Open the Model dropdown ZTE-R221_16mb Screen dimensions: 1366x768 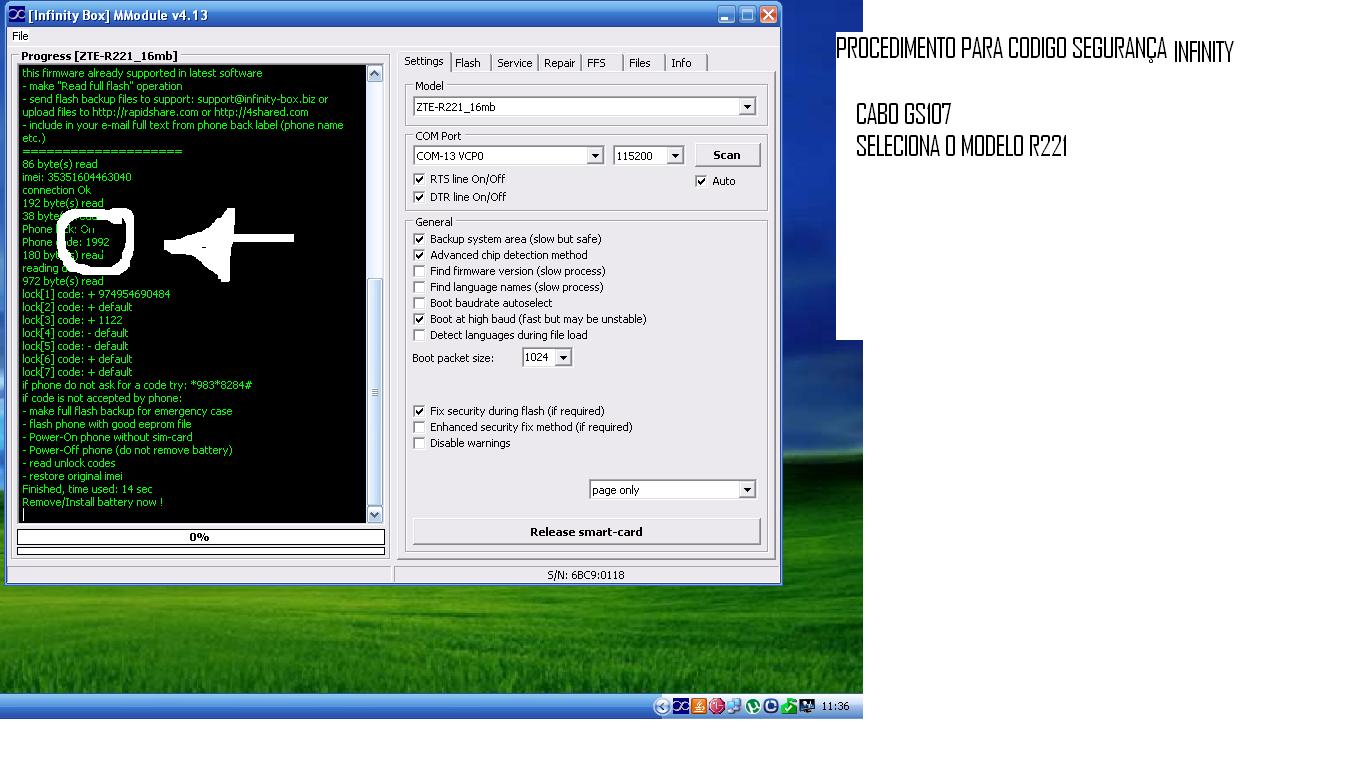click(x=747, y=107)
